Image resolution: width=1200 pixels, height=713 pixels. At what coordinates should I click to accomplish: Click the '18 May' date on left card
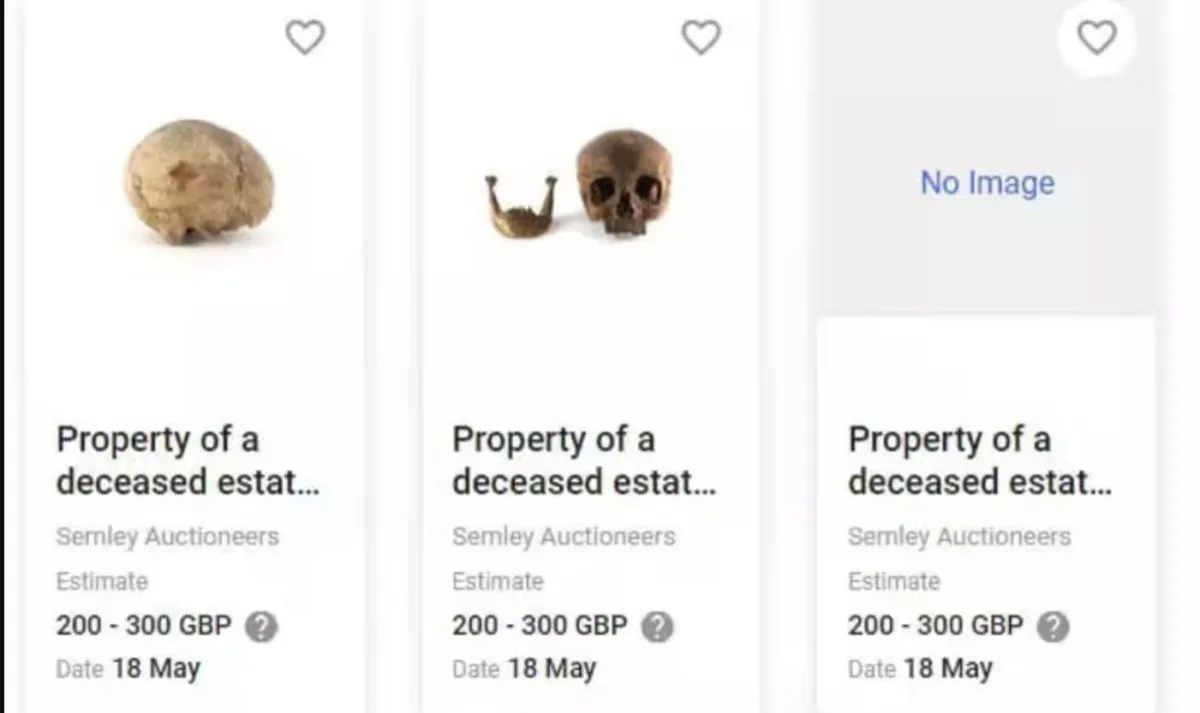[x=156, y=668]
